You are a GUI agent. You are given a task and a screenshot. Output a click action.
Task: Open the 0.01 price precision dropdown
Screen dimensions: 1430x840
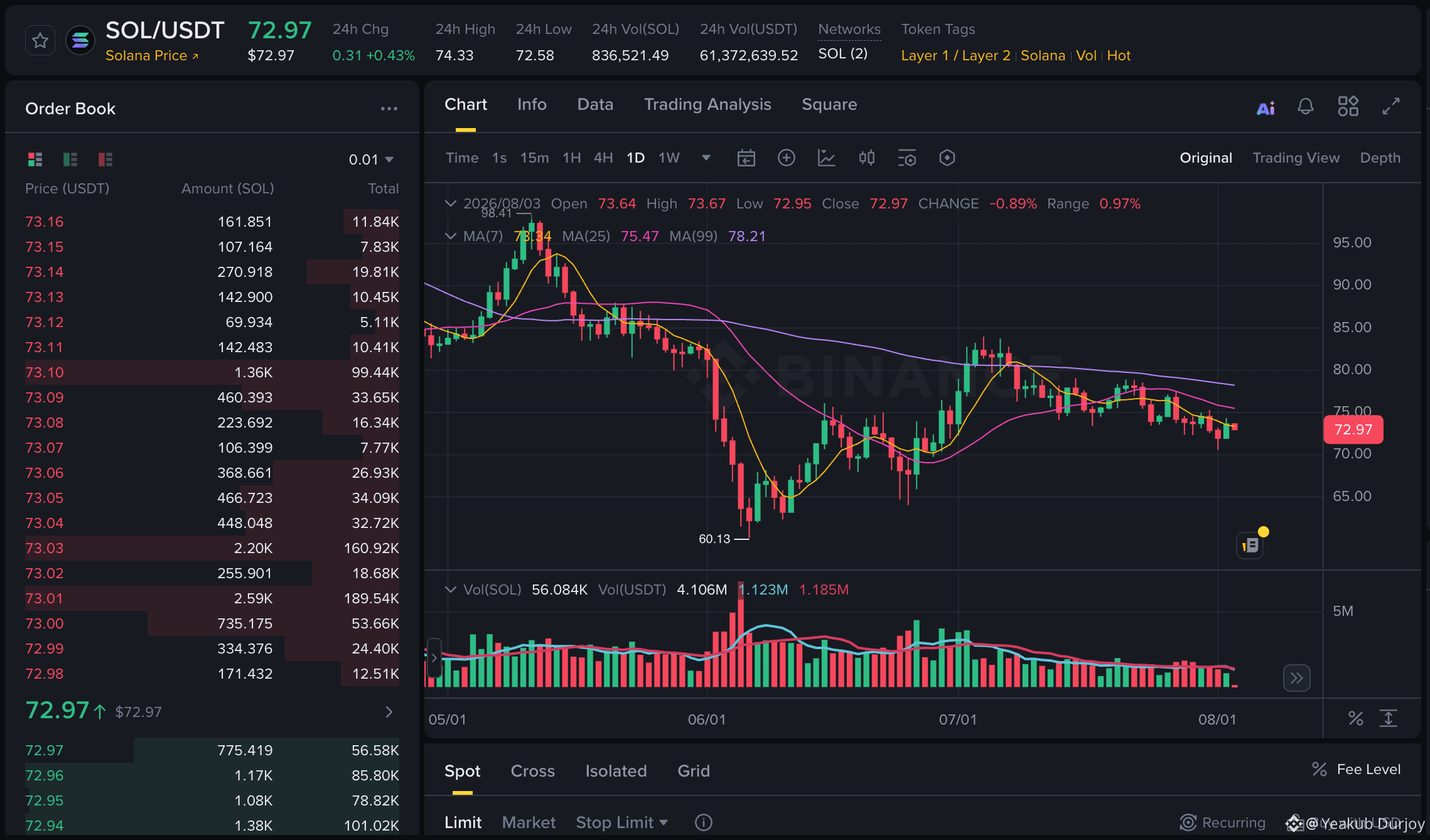point(371,159)
